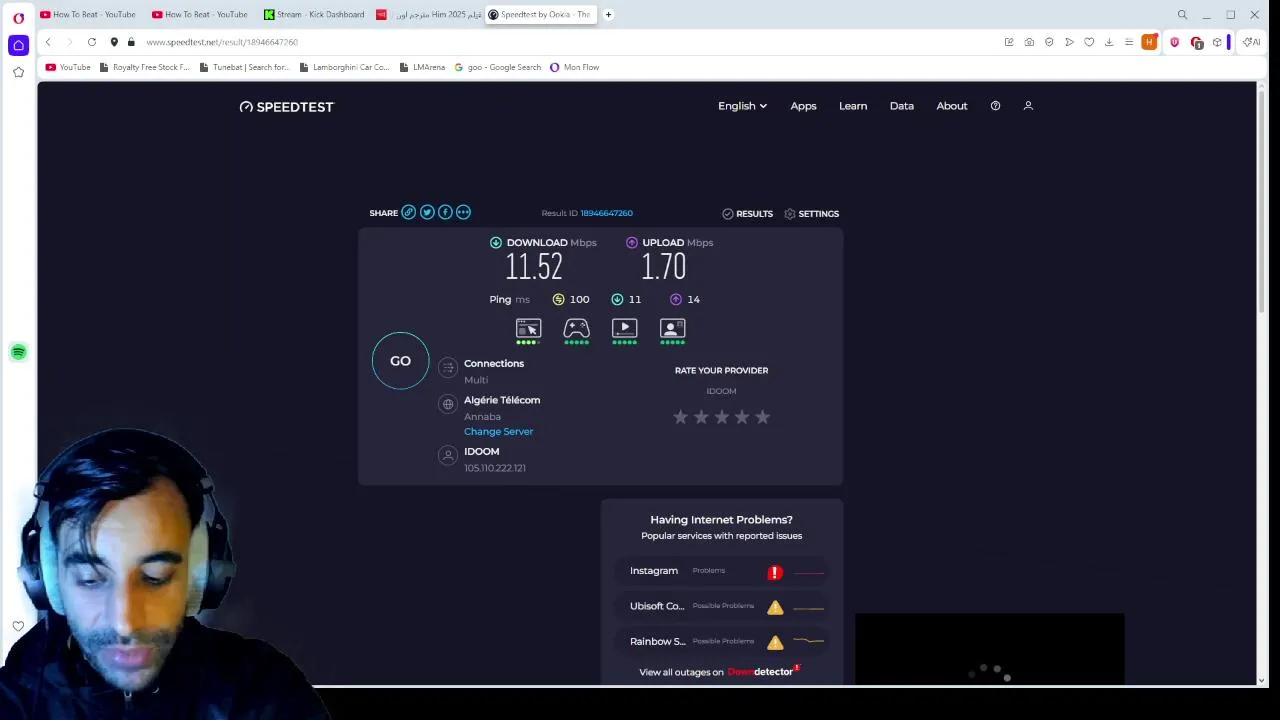Click the video streaming performance icon
This screenshot has width=1280, height=720.
(624, 329)
